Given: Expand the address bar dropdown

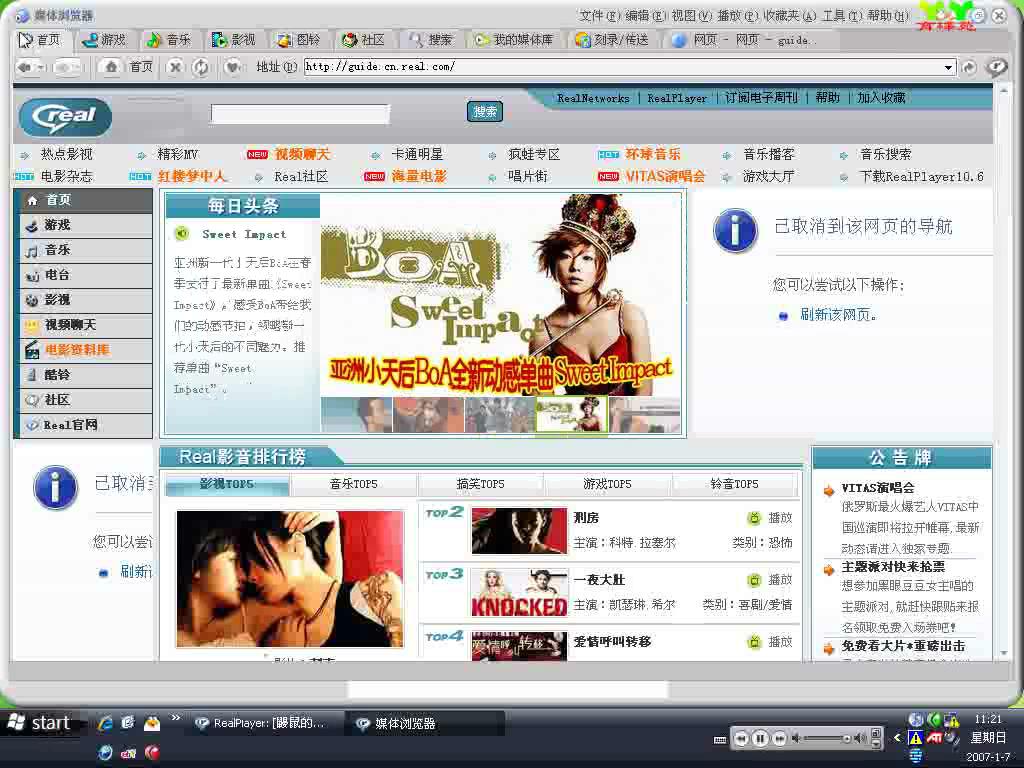Looking at the screenshot, I should 948,67.
